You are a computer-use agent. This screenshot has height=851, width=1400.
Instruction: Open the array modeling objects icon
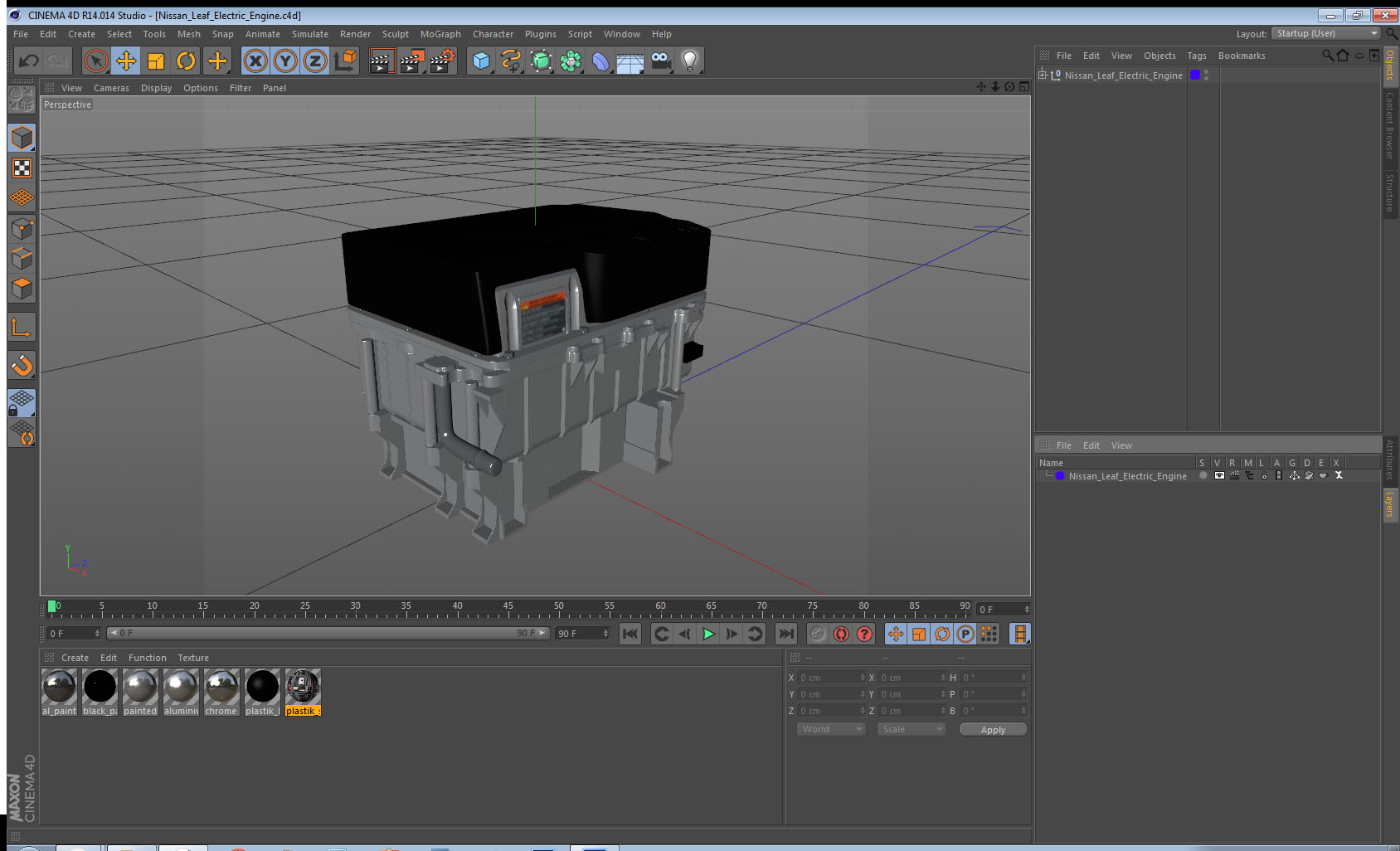pos(571,61)
